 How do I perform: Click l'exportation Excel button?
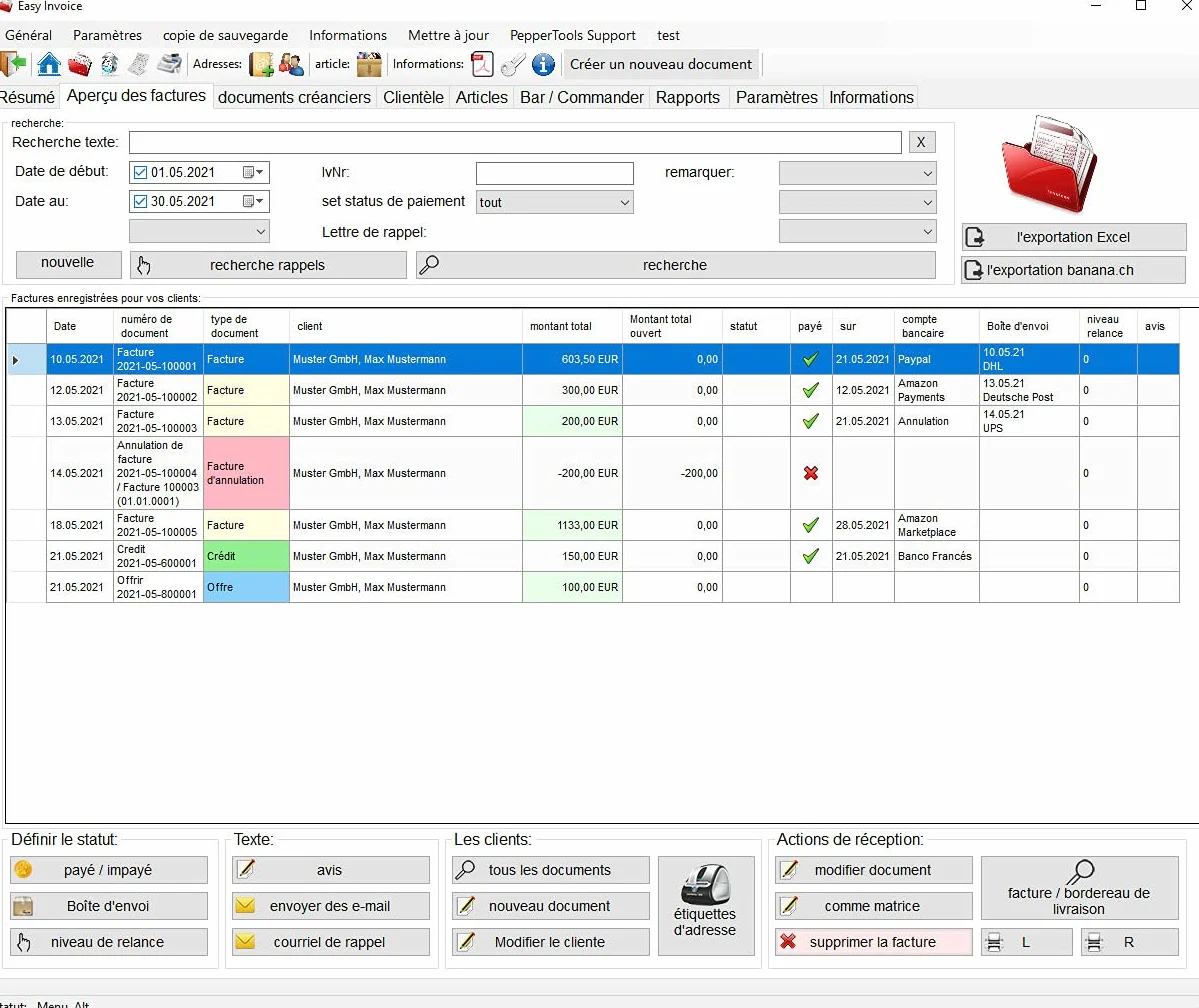pyautogui.click(x=1073, y=237)
